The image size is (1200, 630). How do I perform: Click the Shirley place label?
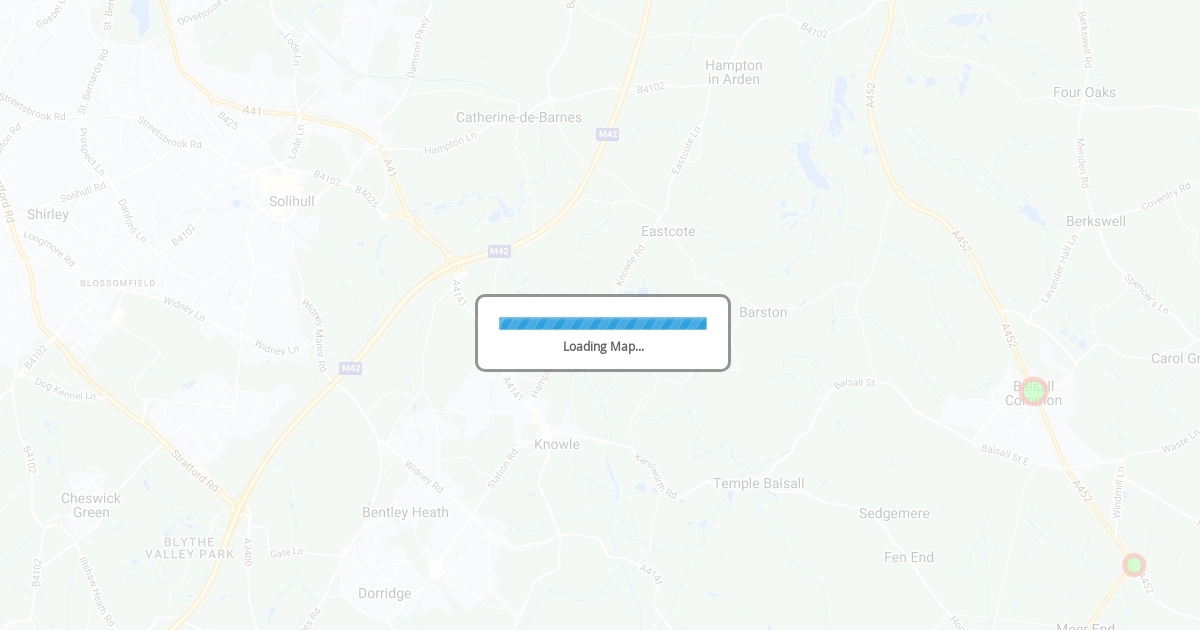pyautogui.click(x=48, y=214)
